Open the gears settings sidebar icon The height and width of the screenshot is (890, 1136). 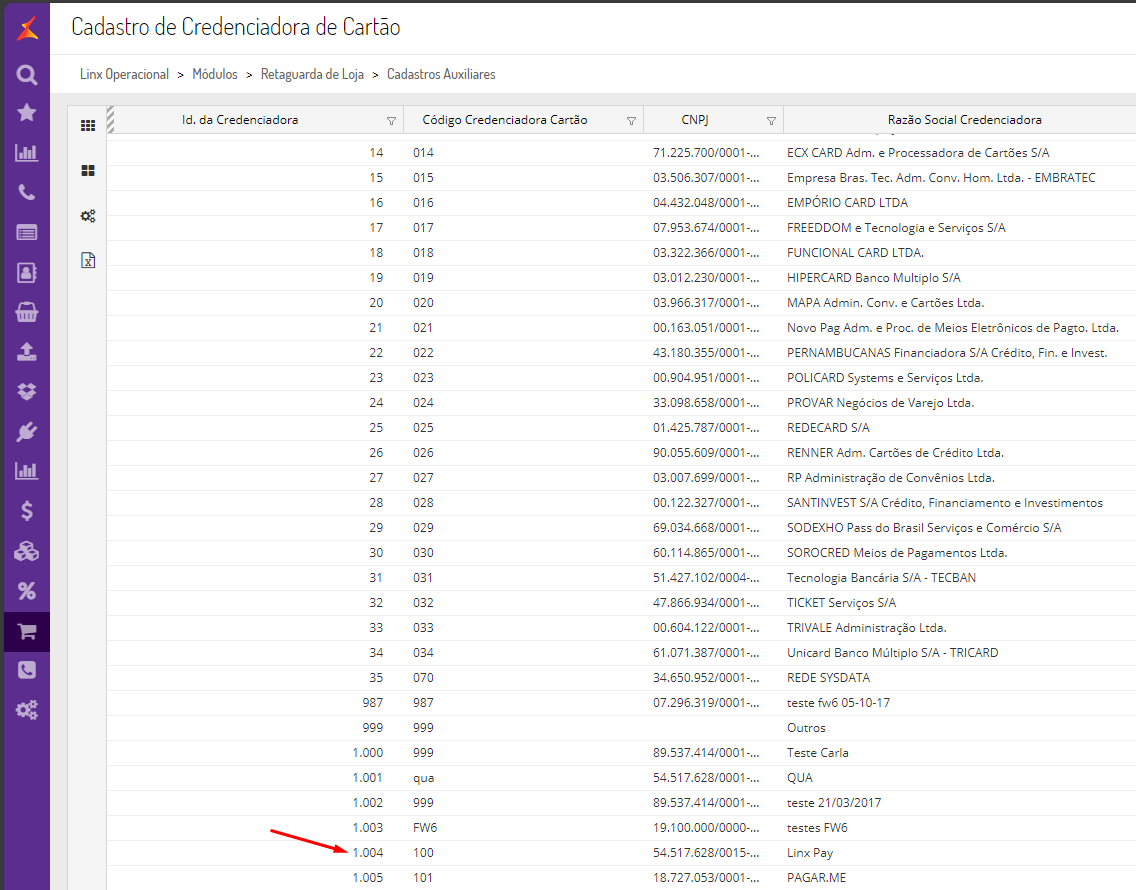pyautogui.click(x=27, y=710)
